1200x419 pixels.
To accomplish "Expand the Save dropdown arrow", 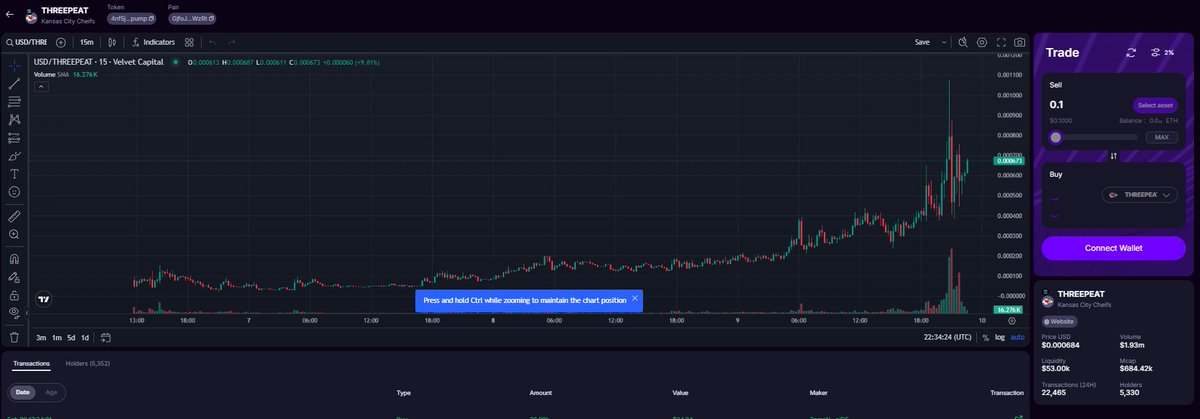I will [944, 42].
